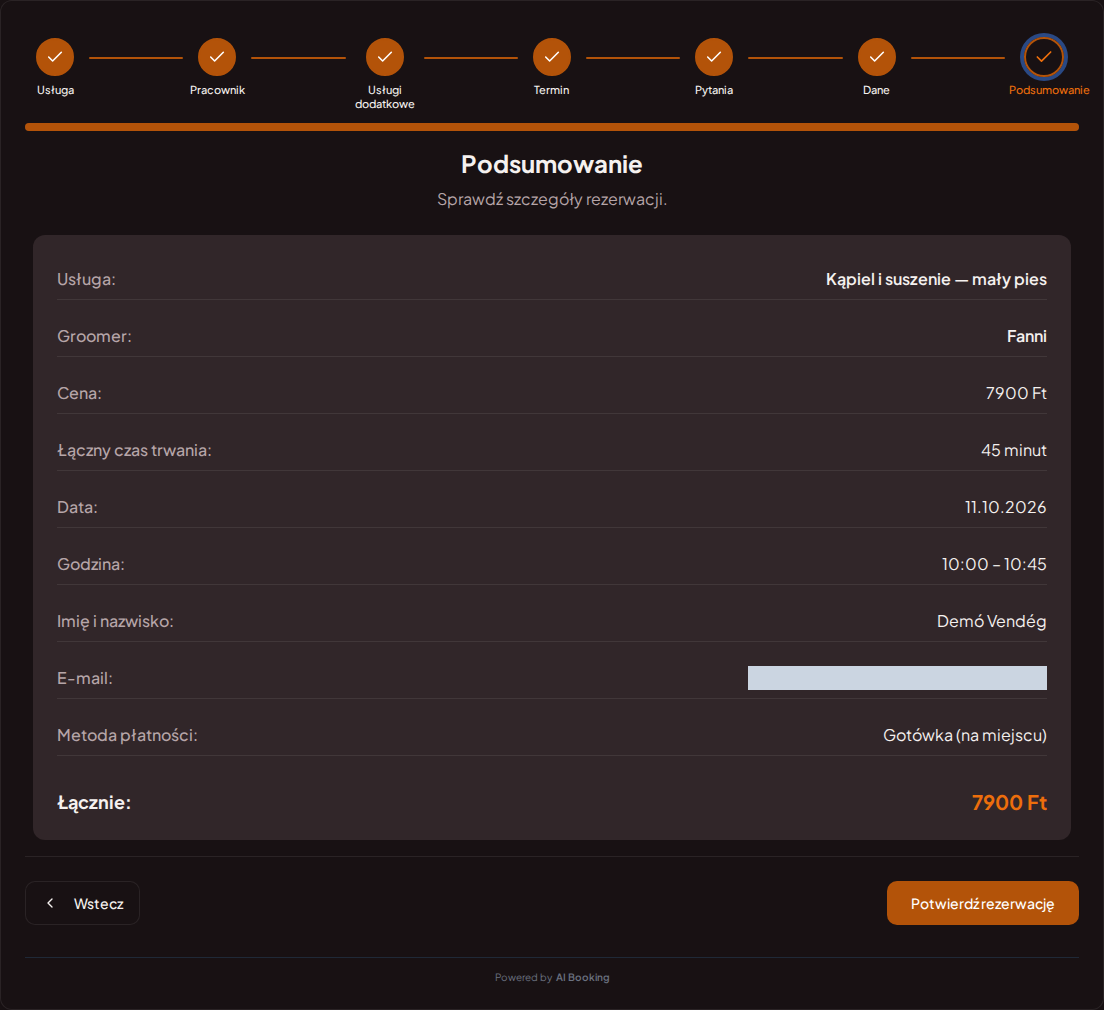Jump to the Pytania step circle

click(714, 57)
